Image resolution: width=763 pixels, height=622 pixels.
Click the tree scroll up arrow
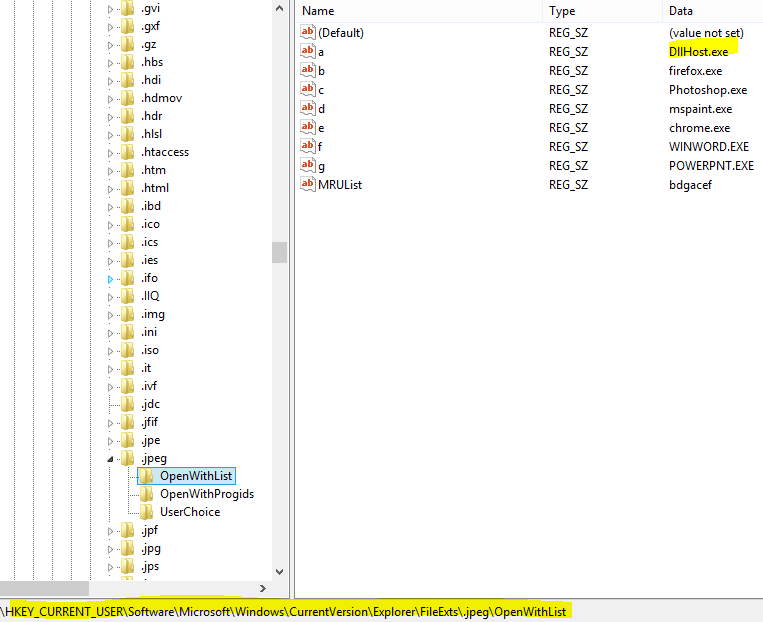(279, 8)
